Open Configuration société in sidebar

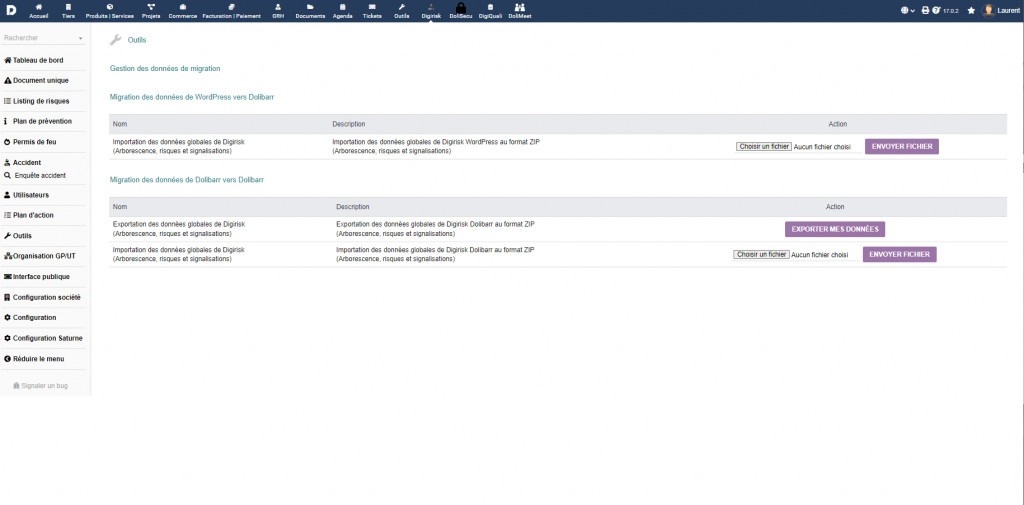tap(42, 297)
